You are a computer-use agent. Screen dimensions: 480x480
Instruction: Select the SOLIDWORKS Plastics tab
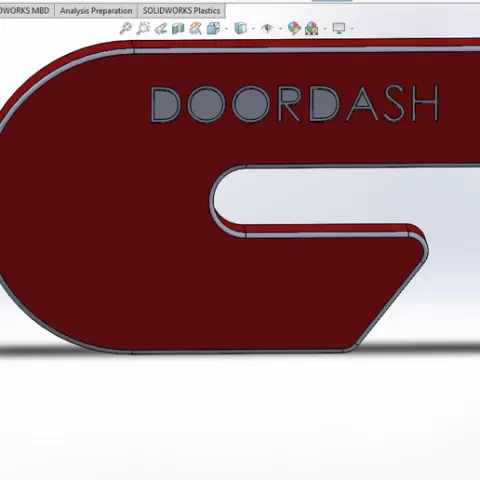point(181,11)
